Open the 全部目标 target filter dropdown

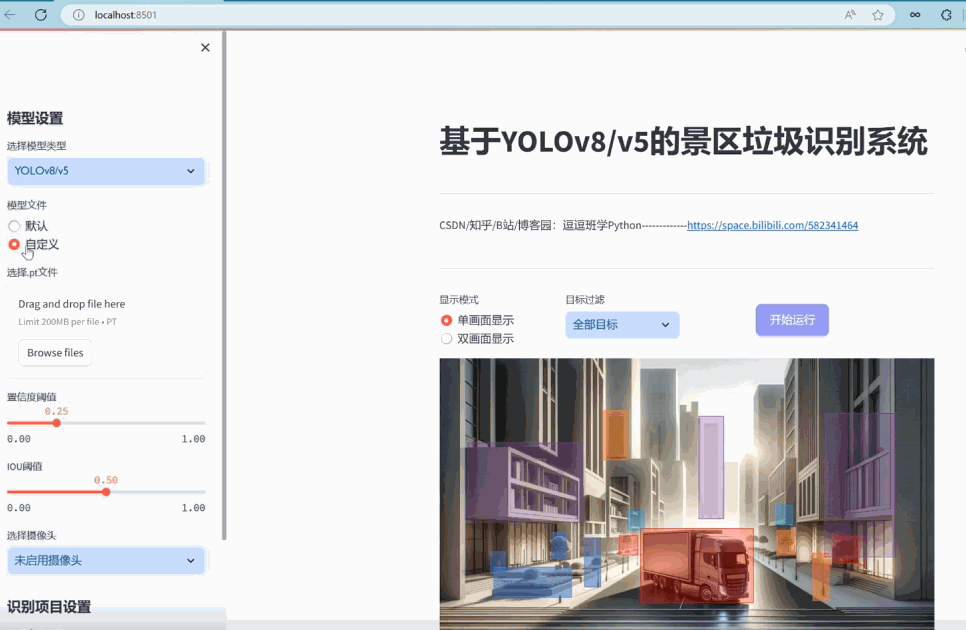point(622,324)
